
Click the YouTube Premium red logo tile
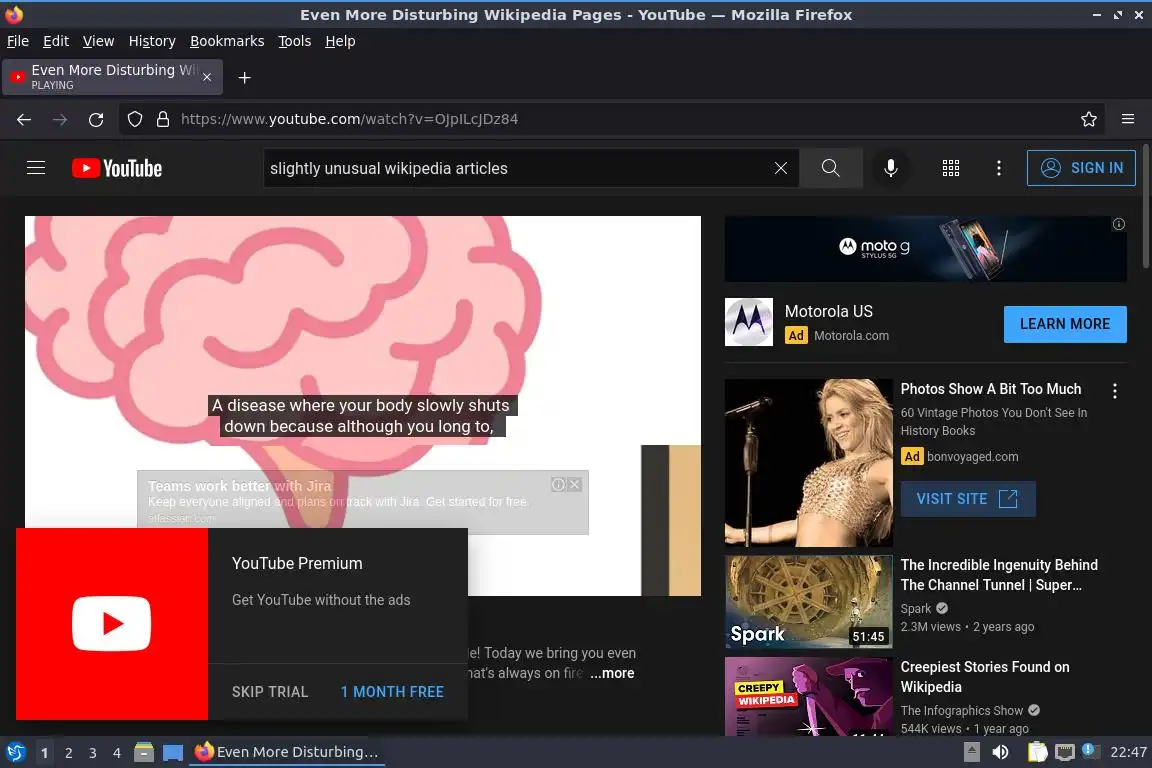[x=112, y=624]
